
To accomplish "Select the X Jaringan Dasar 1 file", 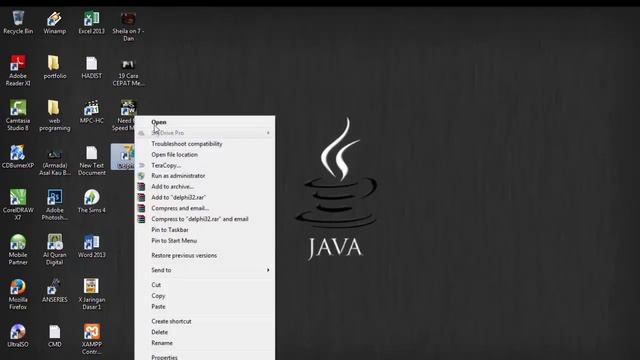I will [x=91, y=294].
